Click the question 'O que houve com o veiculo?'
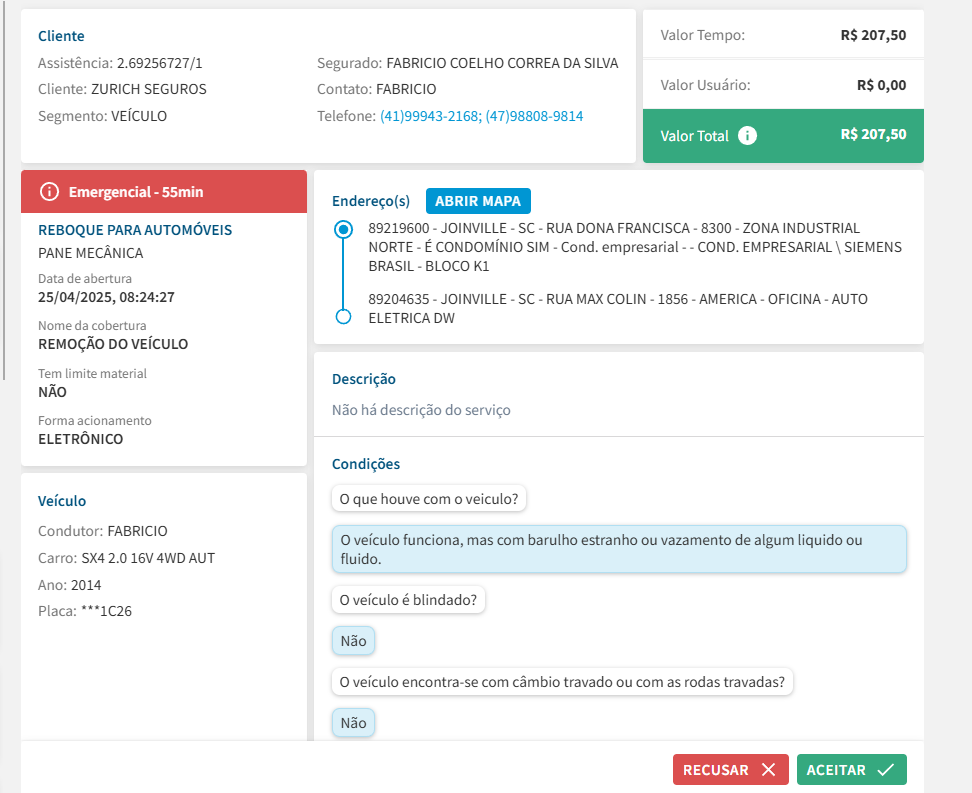Image resolution: width=972 pixels, height=793 pixels. coord(430,498)
